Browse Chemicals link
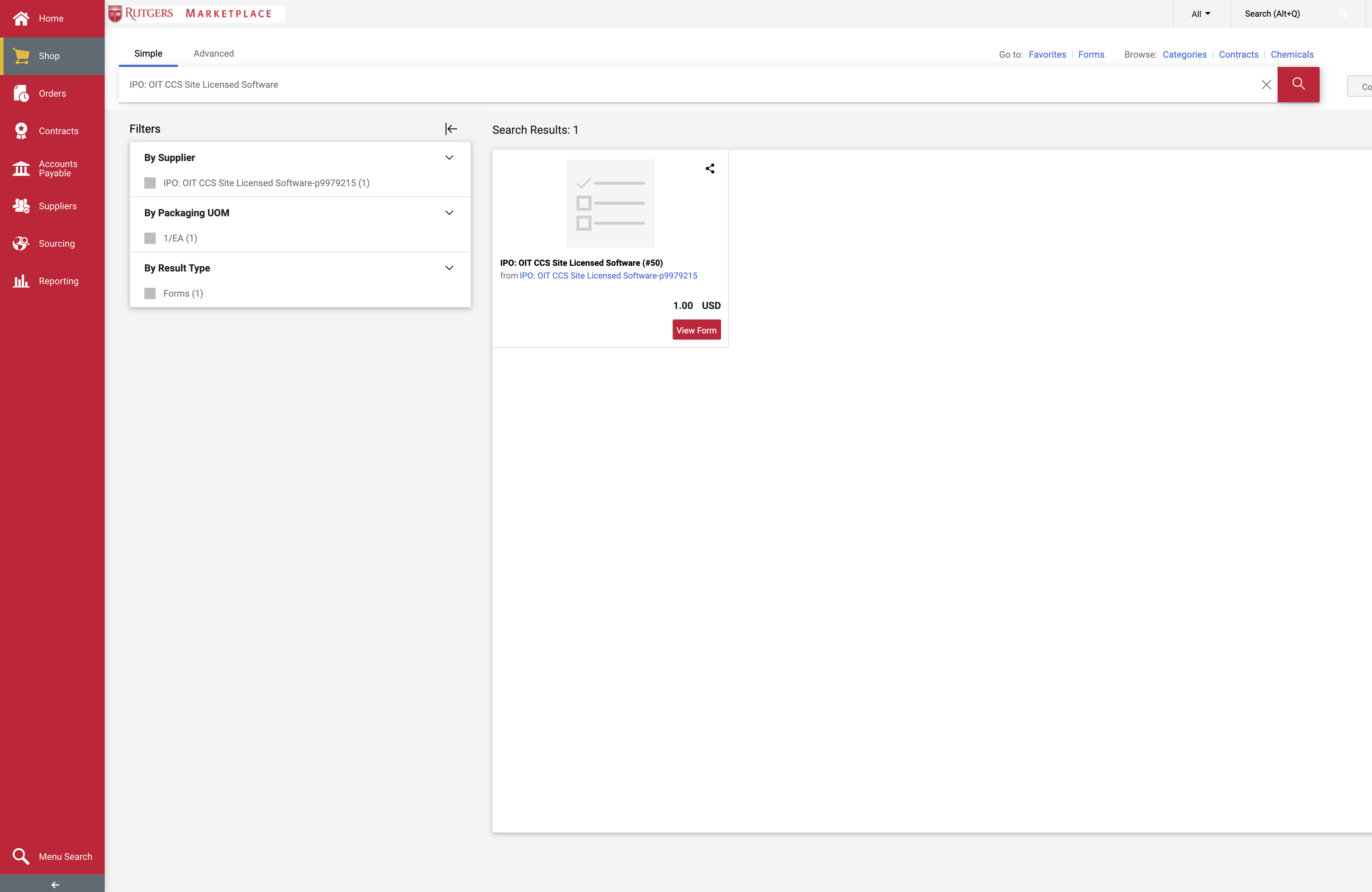1372x892 pixels. tap(1292, 54)
